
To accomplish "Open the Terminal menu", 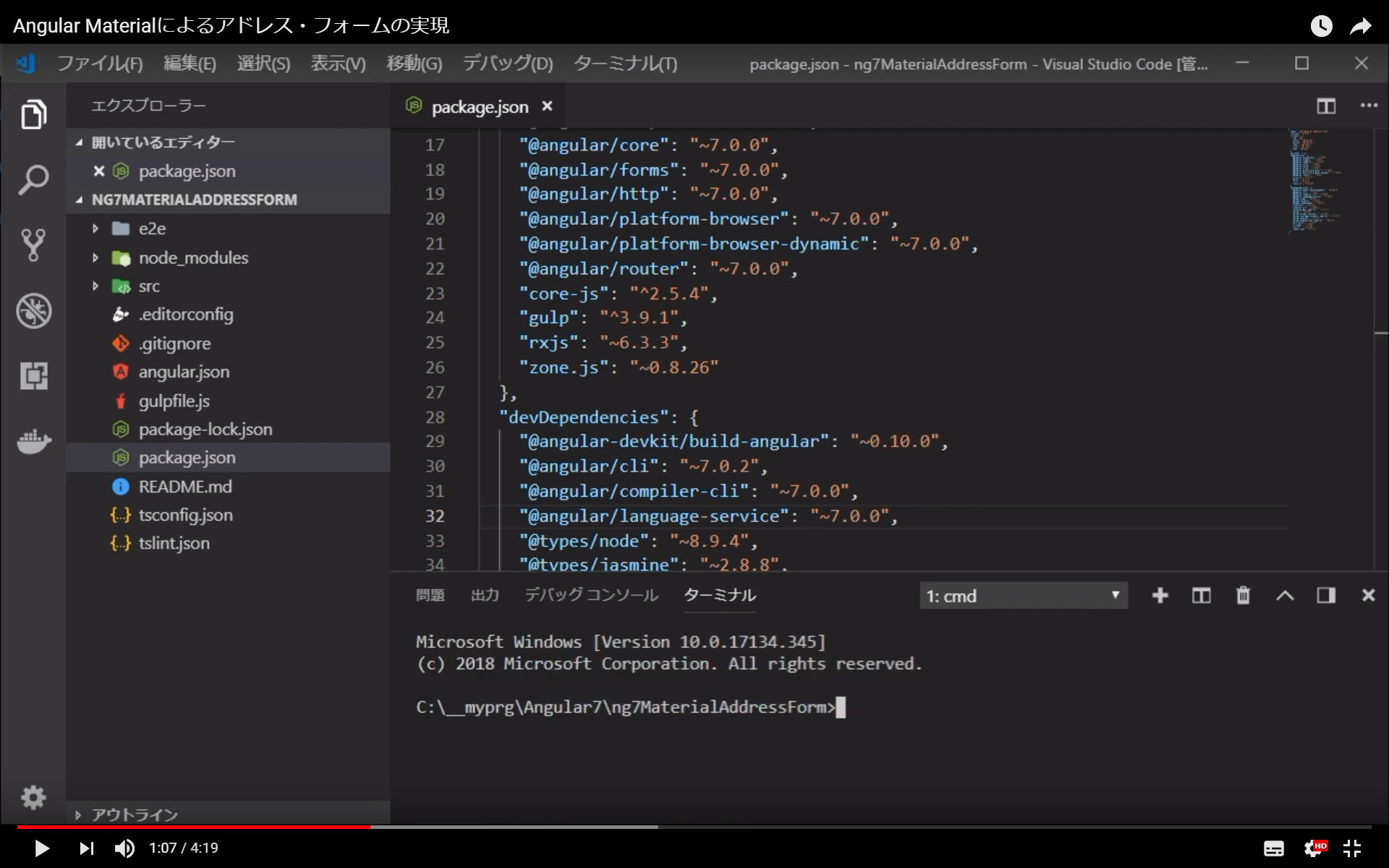I will coord(626,64).
